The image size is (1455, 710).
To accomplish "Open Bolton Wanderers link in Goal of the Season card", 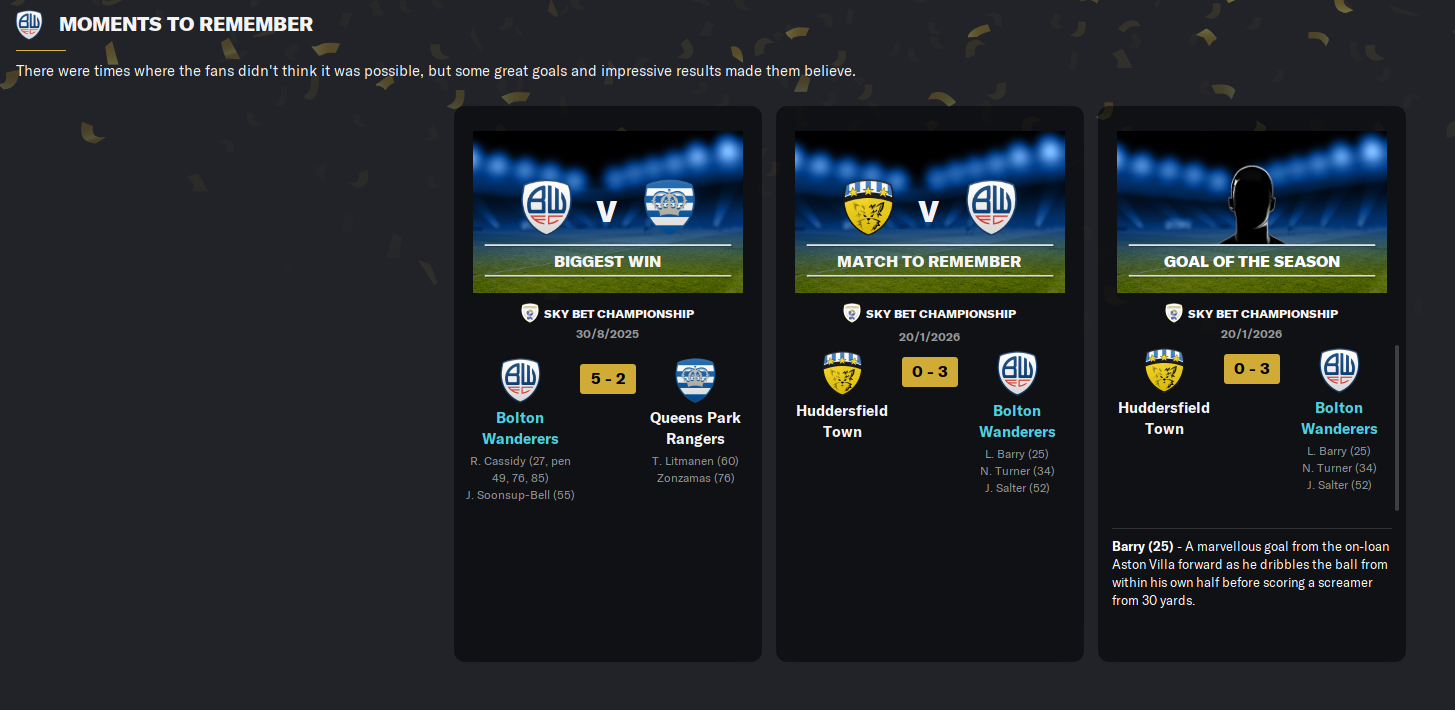I will coord(1339,418).
